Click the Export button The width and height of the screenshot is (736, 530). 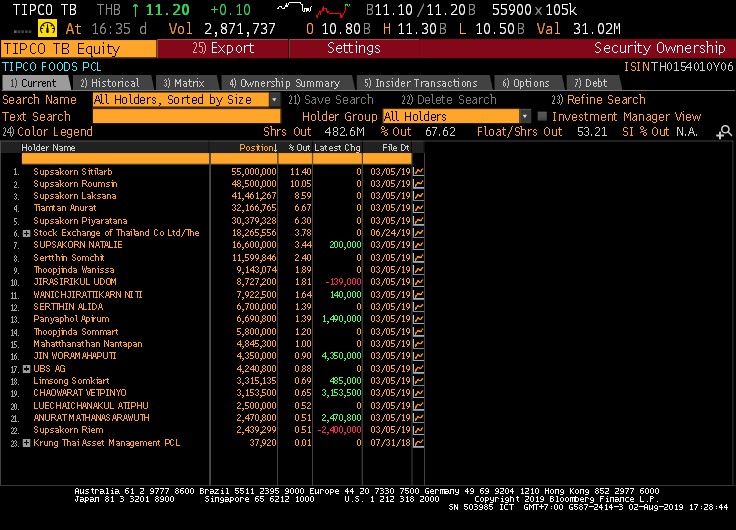(223, 48)
